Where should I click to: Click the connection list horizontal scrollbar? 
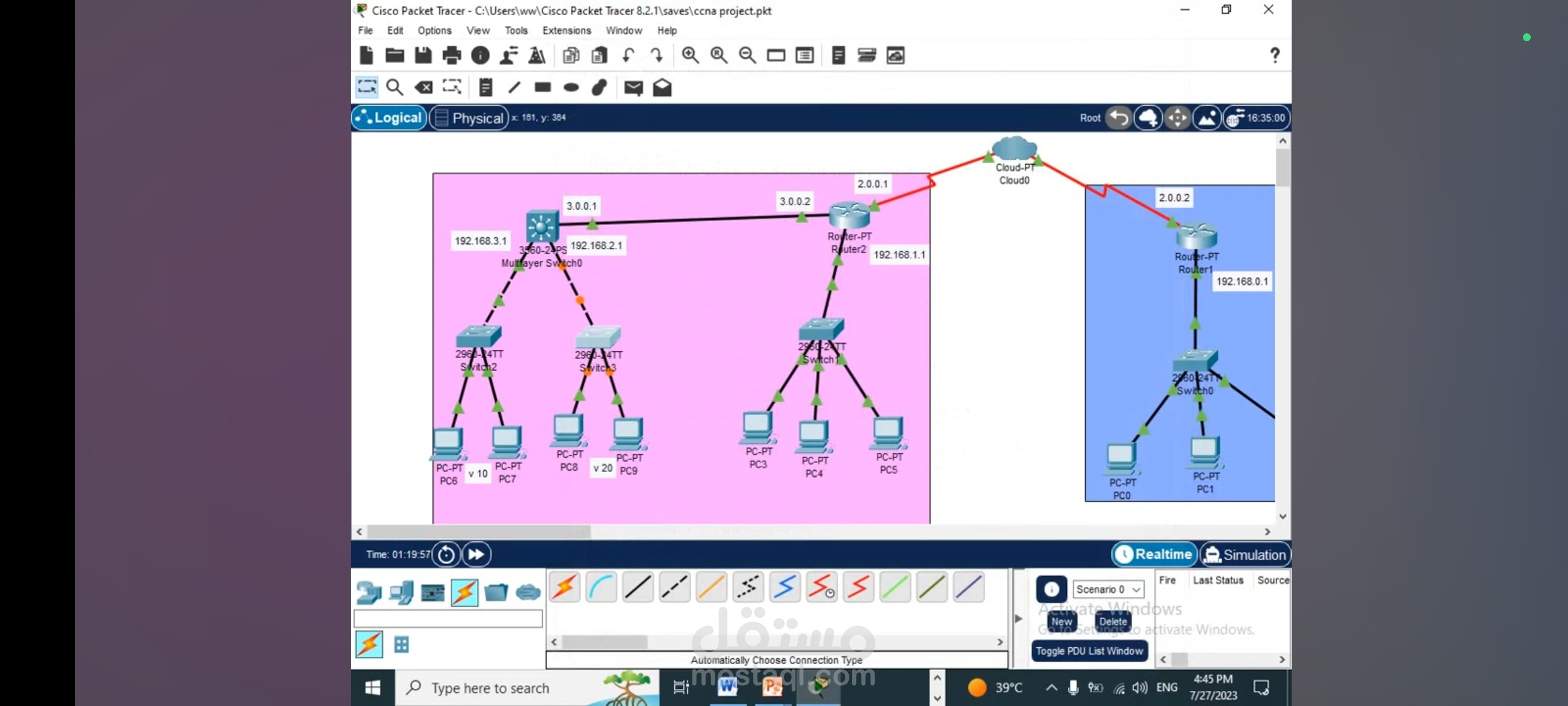(604, 642)
